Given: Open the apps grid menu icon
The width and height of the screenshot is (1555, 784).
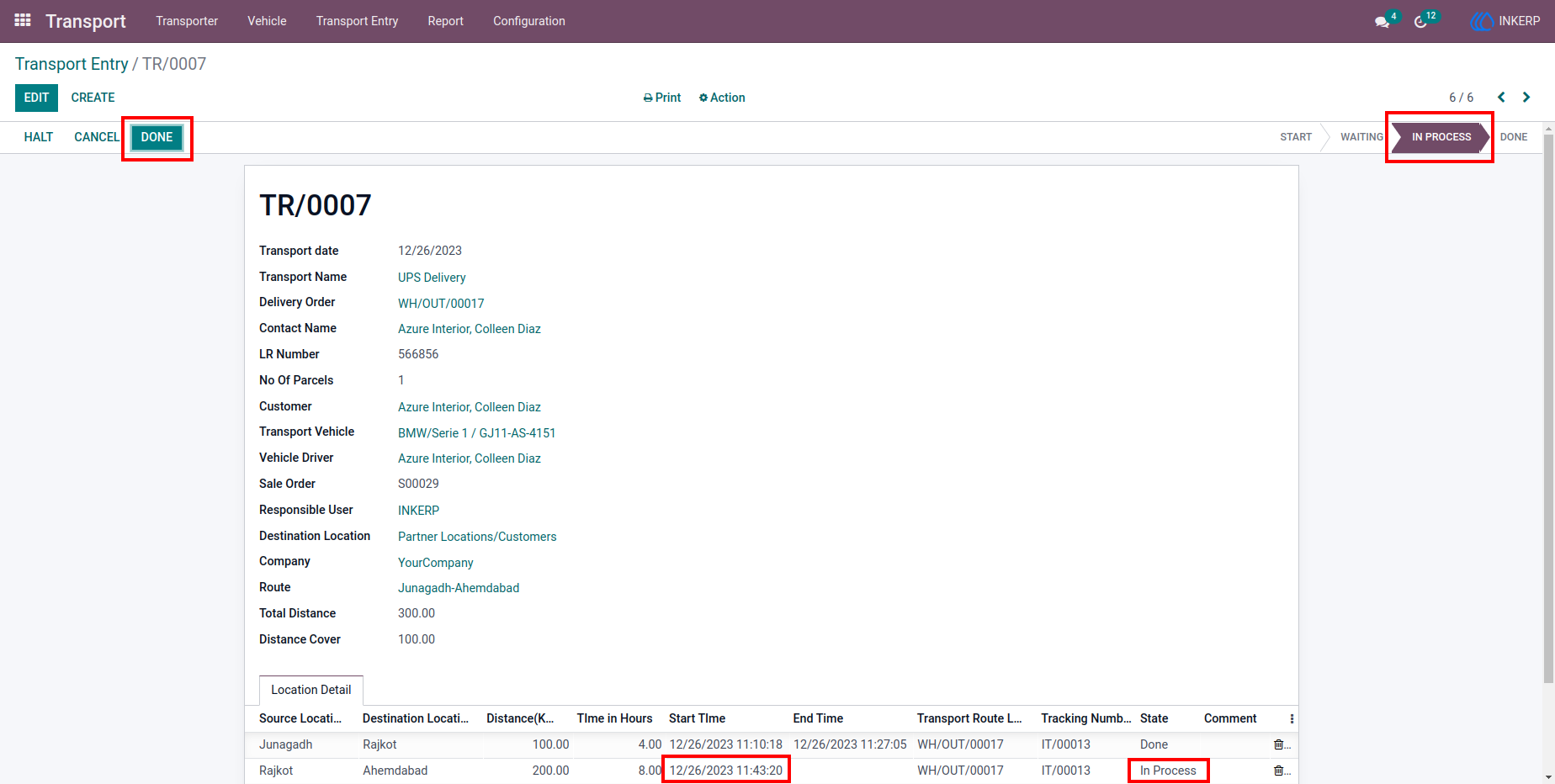Looking at the screenshot, I should coord(23,20).
